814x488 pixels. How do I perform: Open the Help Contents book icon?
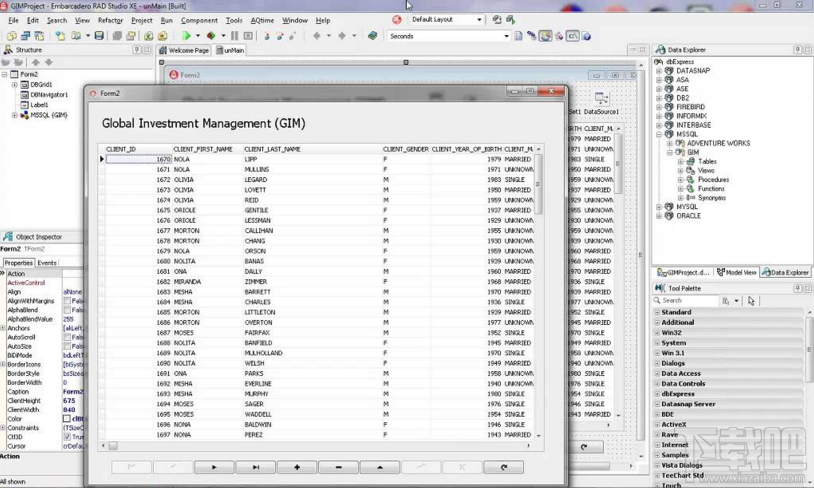[372, 36]
